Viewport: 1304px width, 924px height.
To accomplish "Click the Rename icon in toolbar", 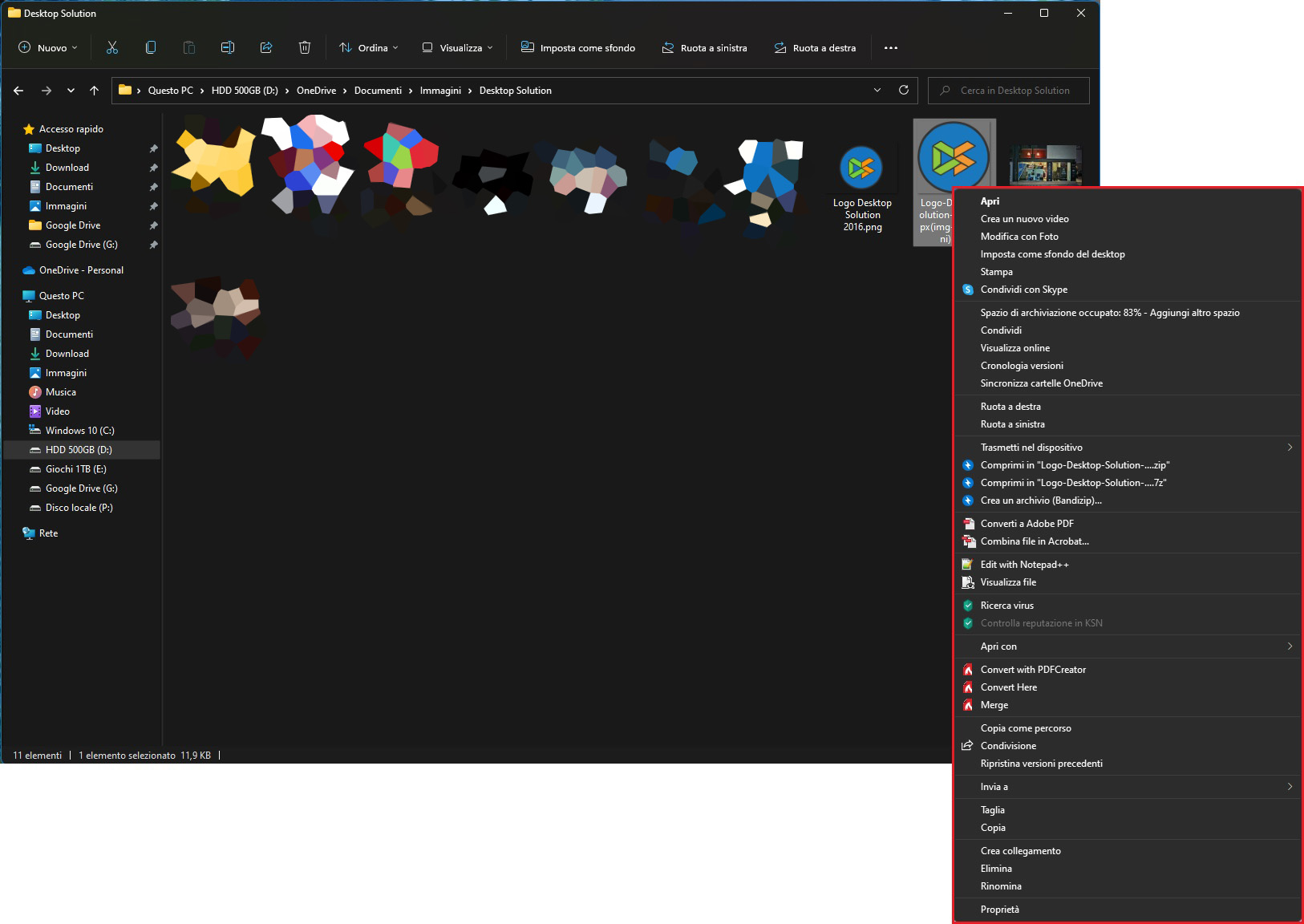I will [228, 48].
